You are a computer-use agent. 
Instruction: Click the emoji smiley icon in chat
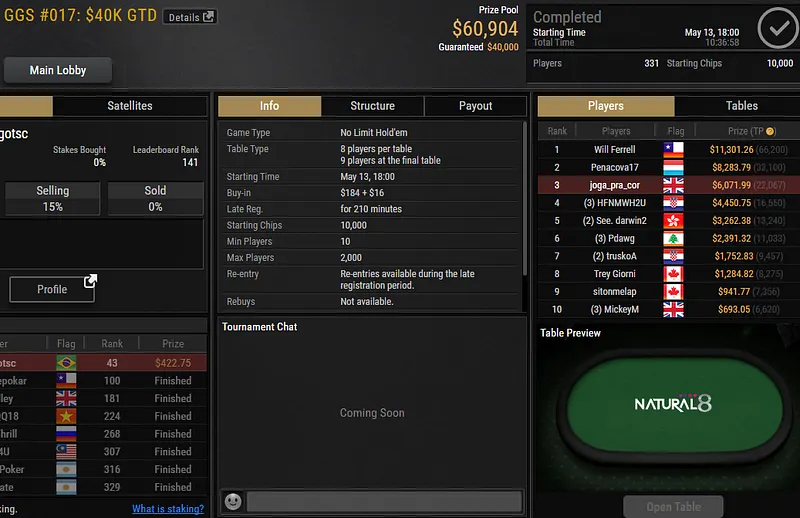(233, 501)
